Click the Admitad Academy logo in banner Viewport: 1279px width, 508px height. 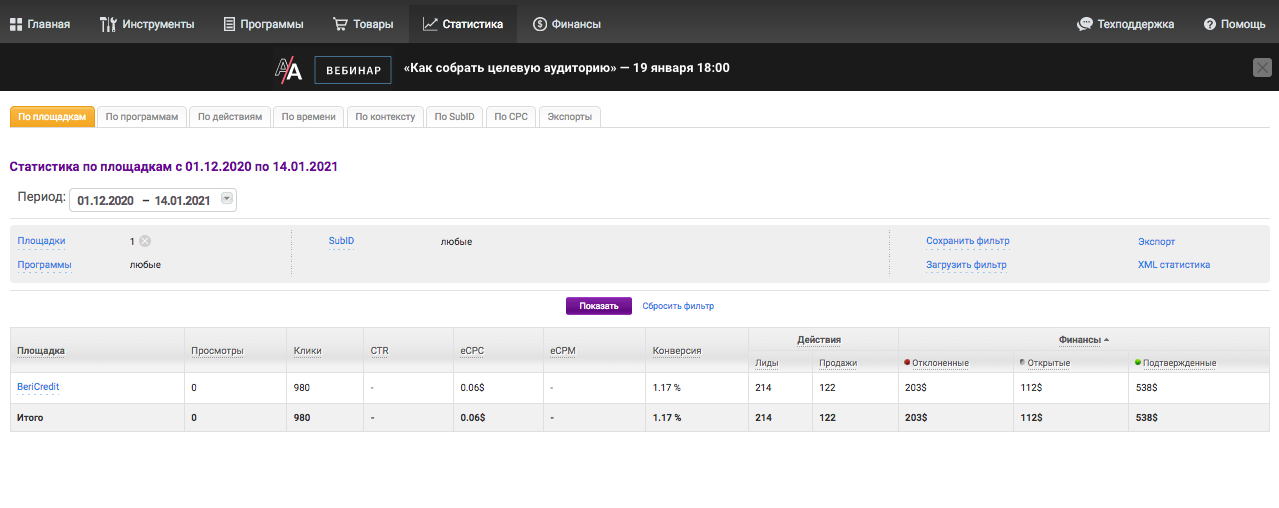click(x=288, y=68)
